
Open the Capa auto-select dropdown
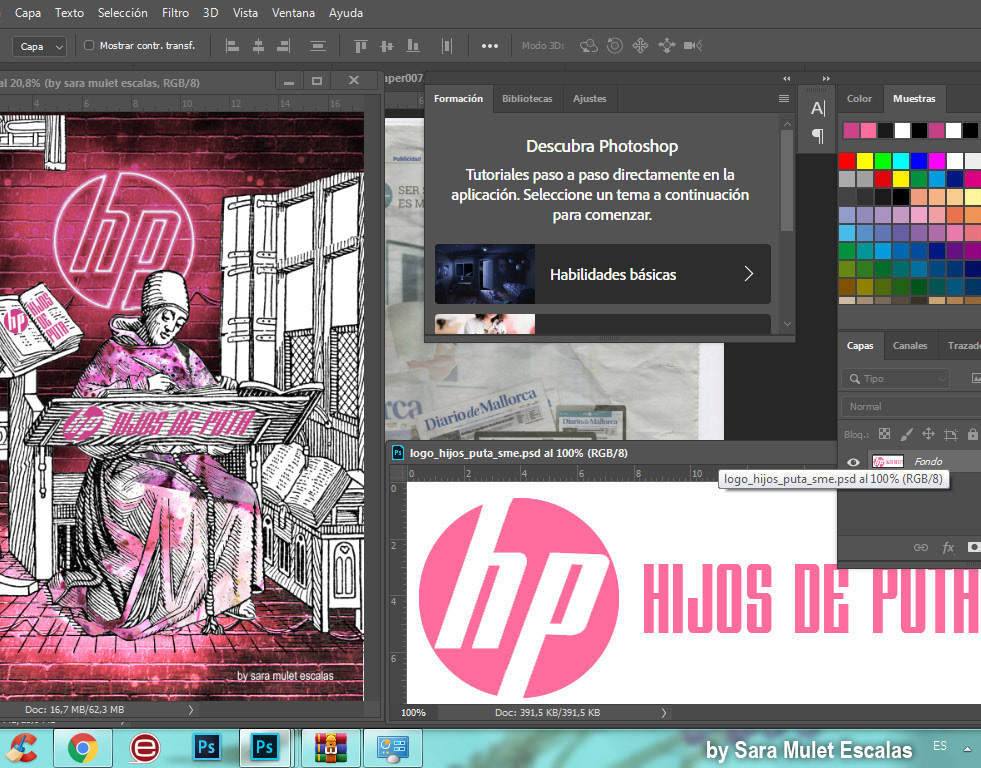39,46
